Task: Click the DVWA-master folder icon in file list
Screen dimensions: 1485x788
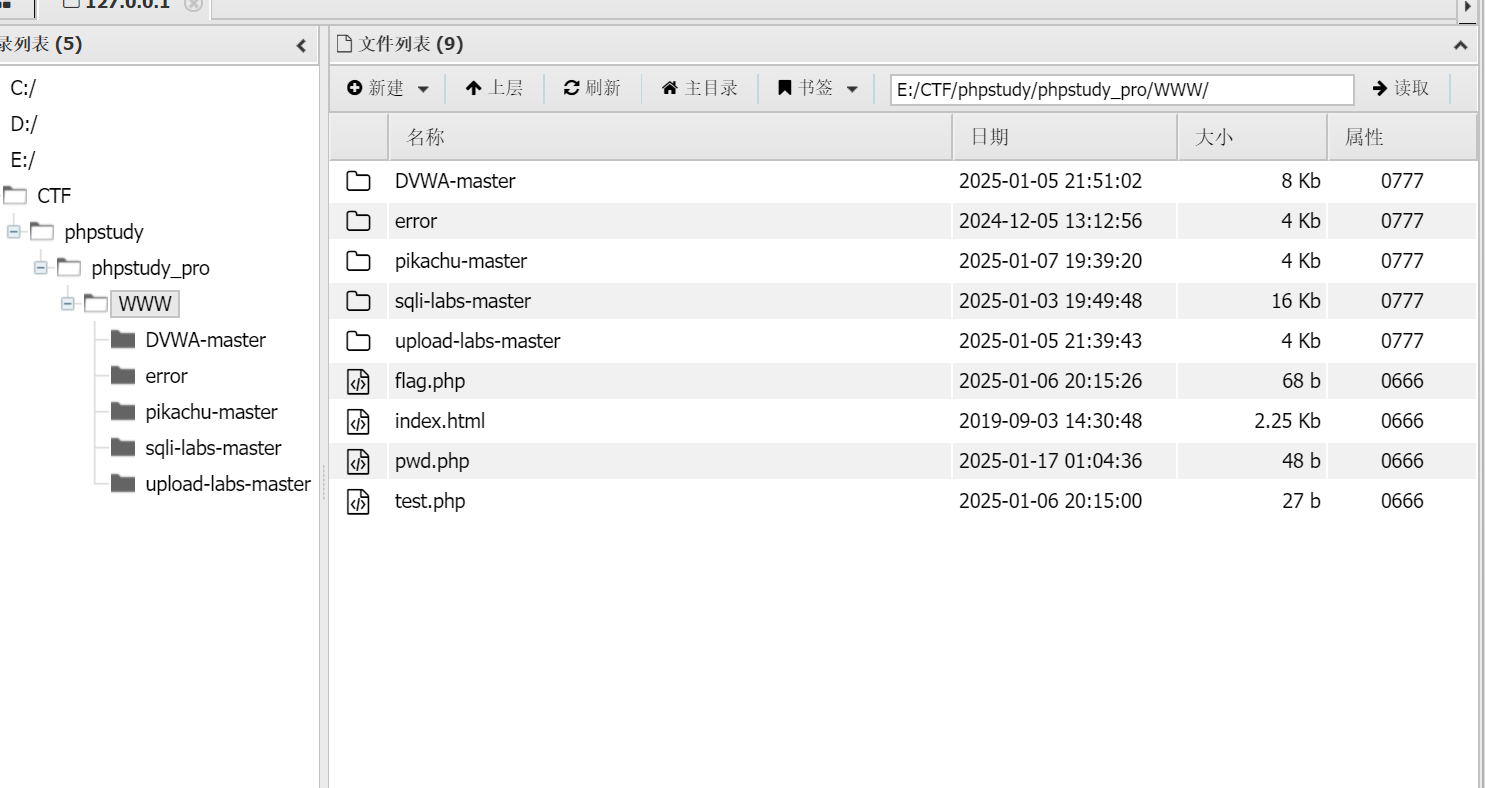Action: (x=358, y=181)
